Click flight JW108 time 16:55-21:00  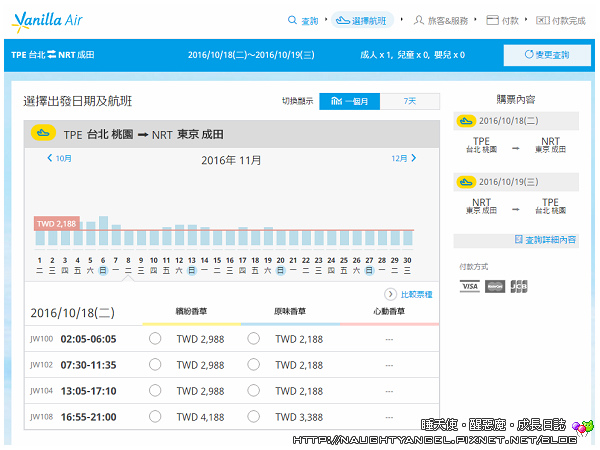(x=88, y=417)
